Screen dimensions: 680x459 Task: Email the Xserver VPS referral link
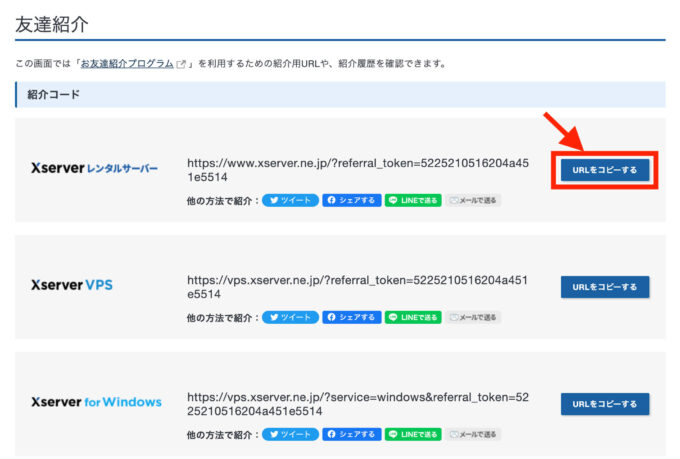tap(473, 317)
